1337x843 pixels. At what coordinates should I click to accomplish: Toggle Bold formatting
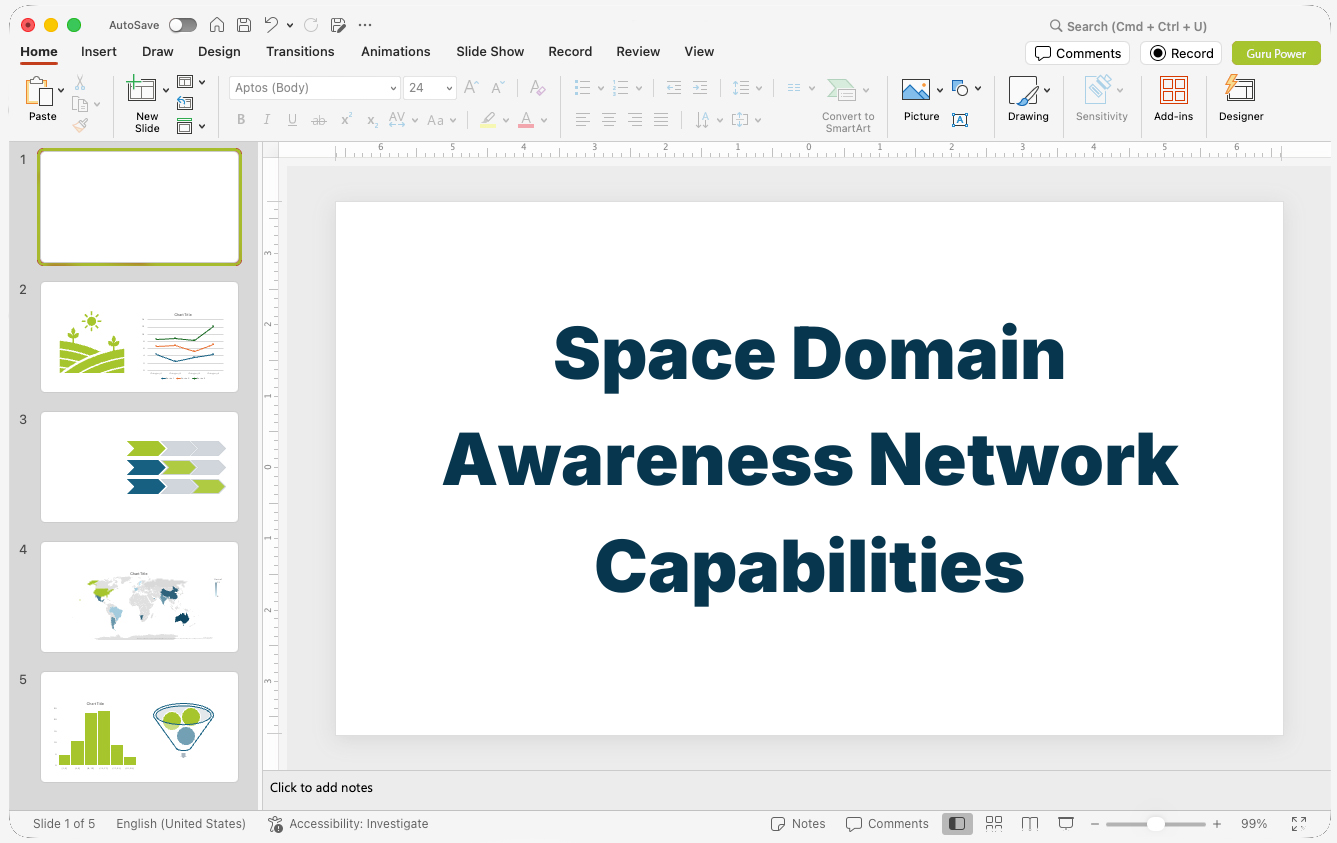point(241,120)
